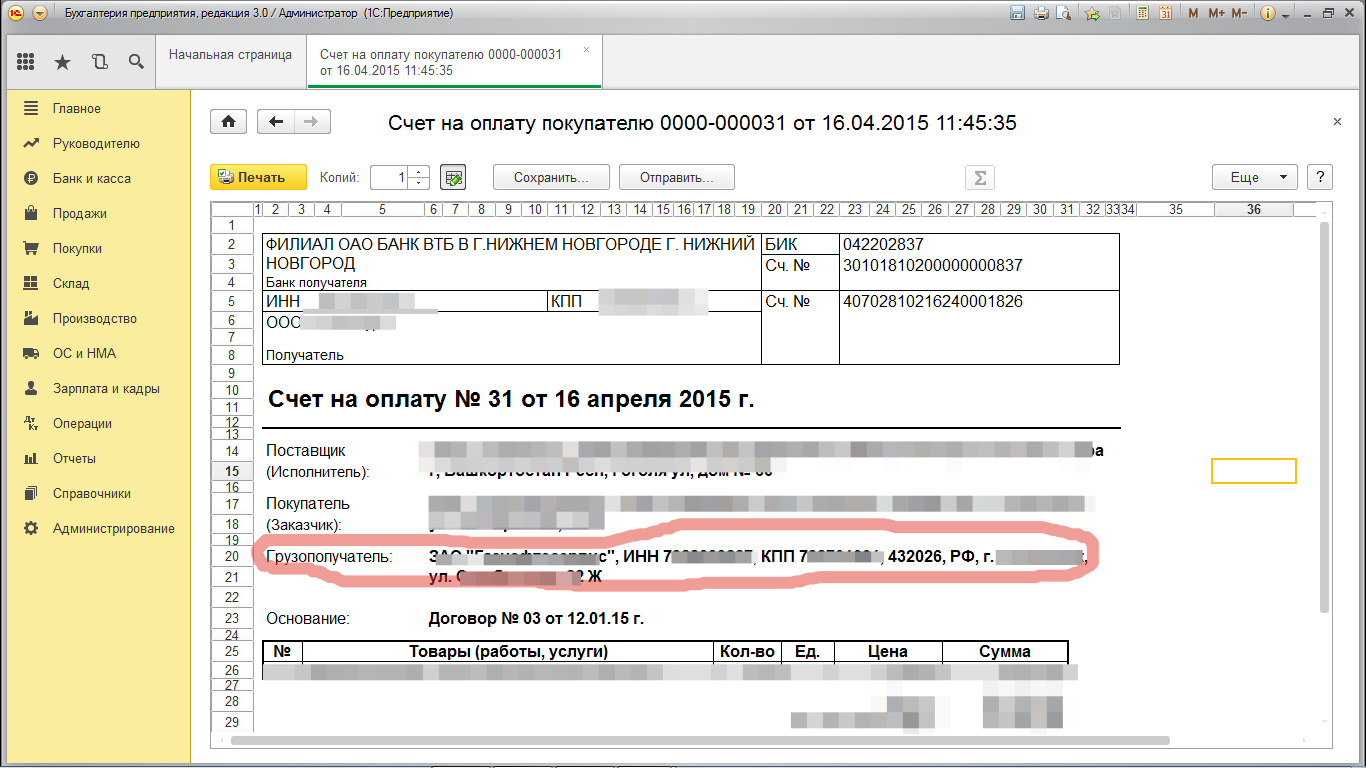Click the Копий number input field
Image resolution: width=1366 pixels, height=768 pixels.
pyautogui.click(x=390, y=177)
